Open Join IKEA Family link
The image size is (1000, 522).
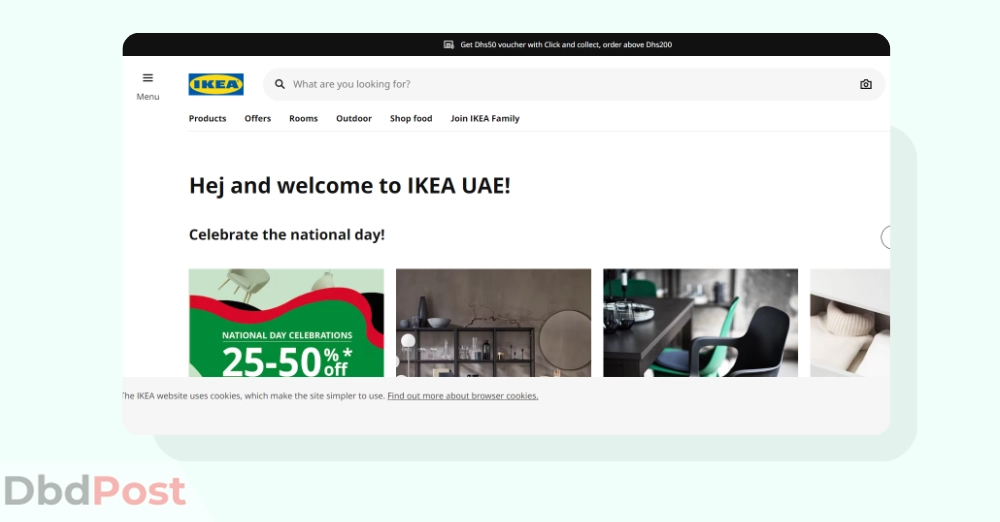(x=485, y=119)
